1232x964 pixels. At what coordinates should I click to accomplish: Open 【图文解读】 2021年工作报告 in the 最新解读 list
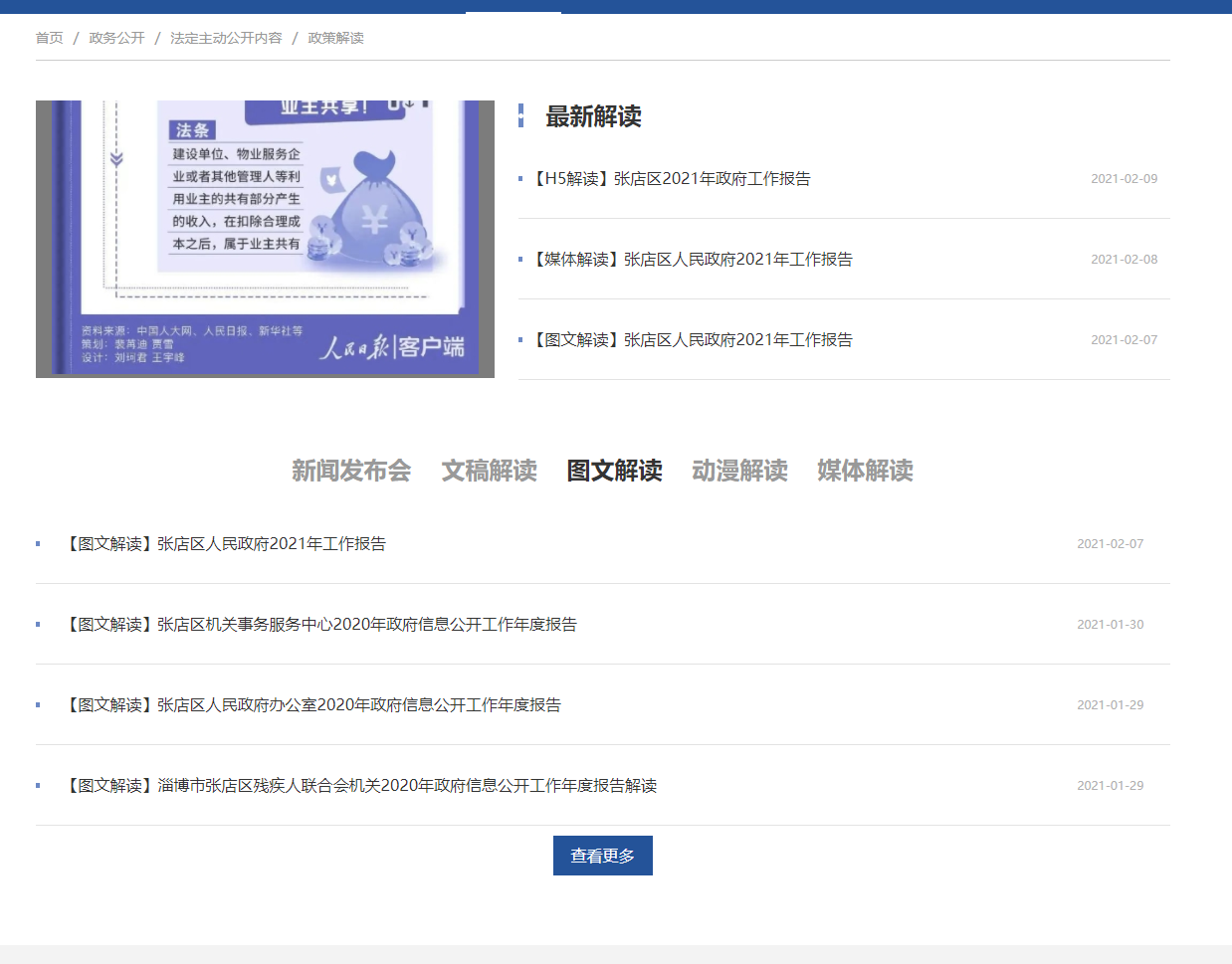click(693, 340)
